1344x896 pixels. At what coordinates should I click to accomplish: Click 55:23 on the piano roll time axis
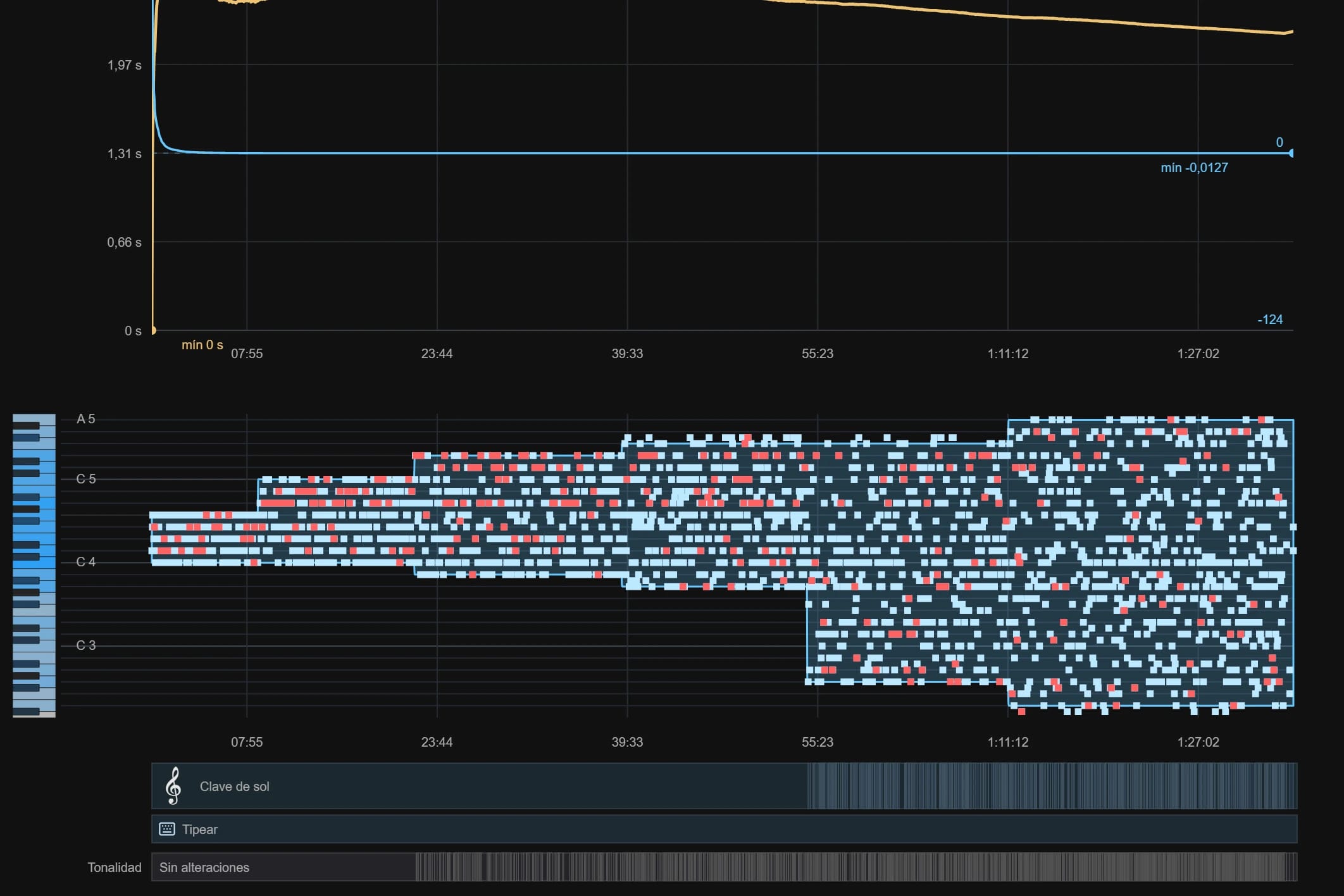pyautogui.click(x=818, y=742)
